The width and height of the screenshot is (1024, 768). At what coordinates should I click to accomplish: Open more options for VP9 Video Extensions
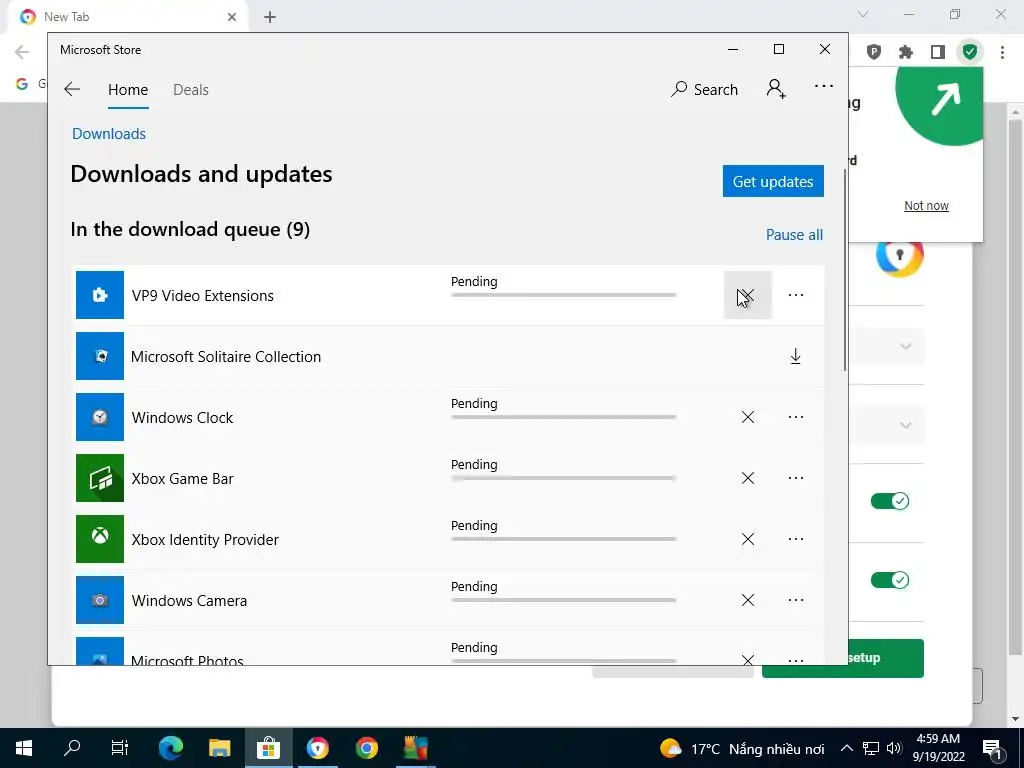click(x=795, y=295)
